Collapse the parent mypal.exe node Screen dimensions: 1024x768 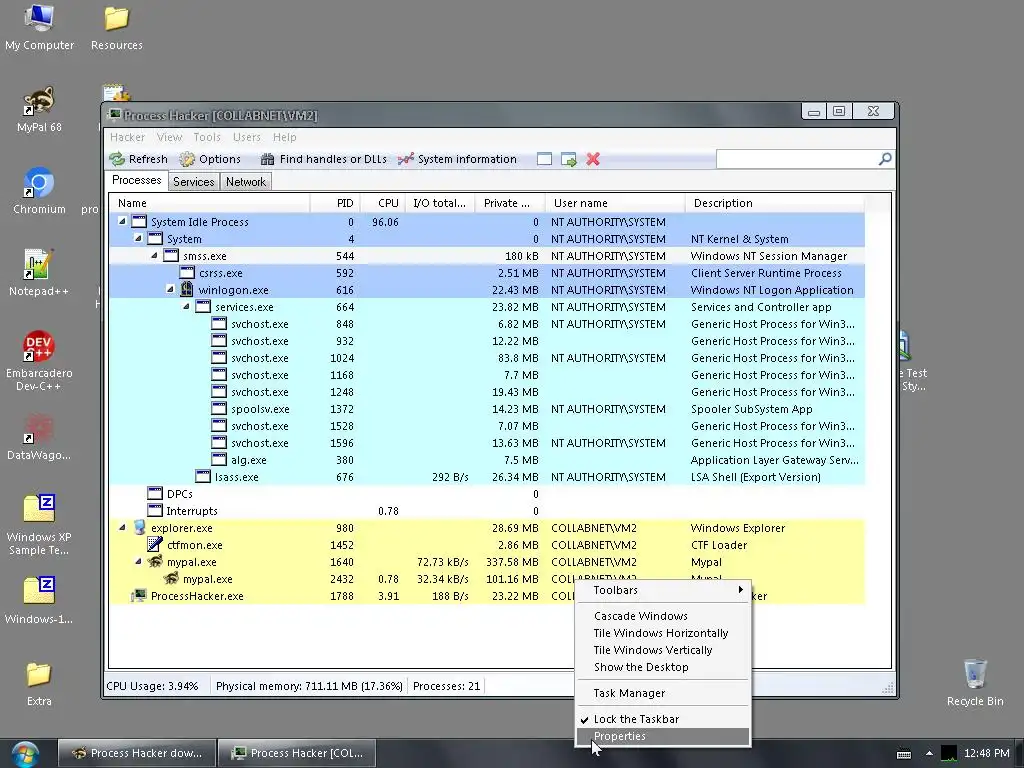[138, 561]
